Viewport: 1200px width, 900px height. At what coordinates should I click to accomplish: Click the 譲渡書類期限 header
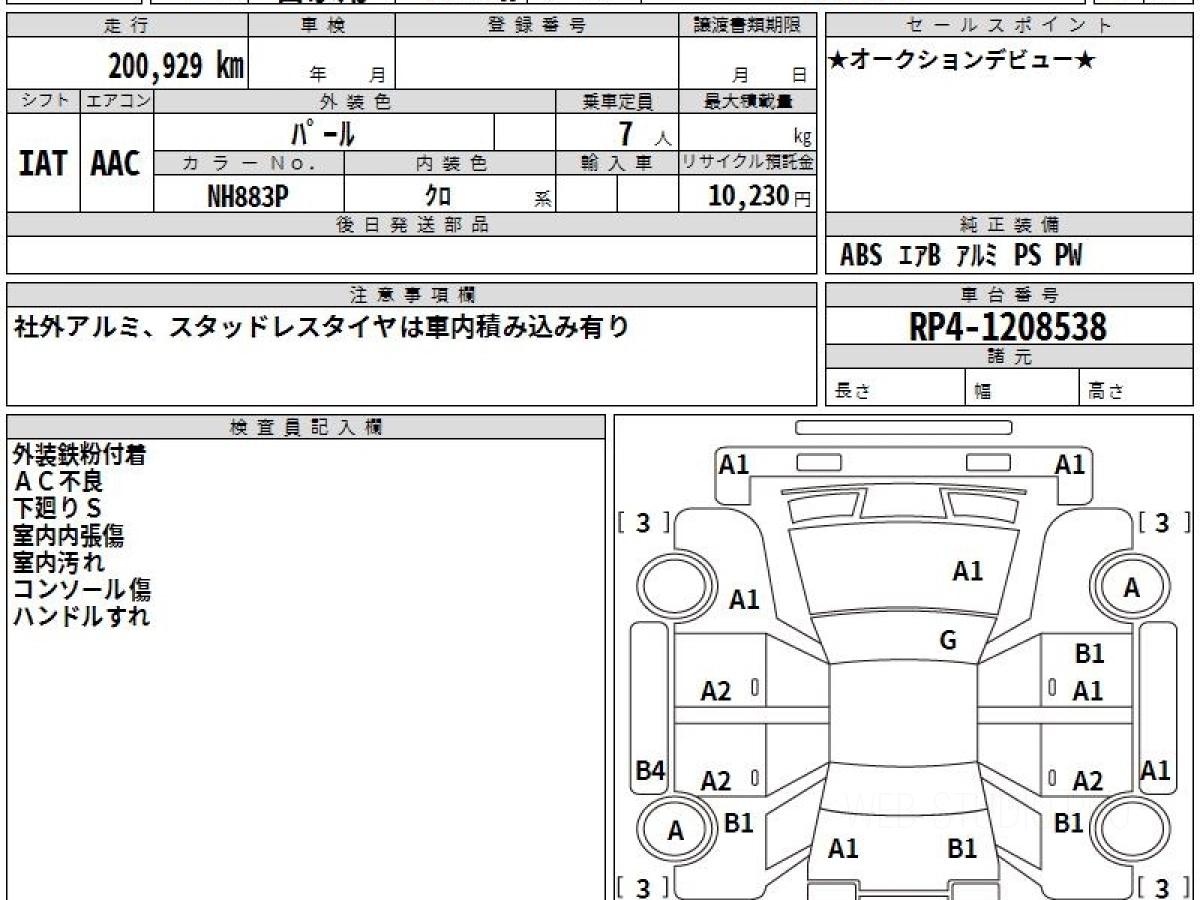[747, 26]
